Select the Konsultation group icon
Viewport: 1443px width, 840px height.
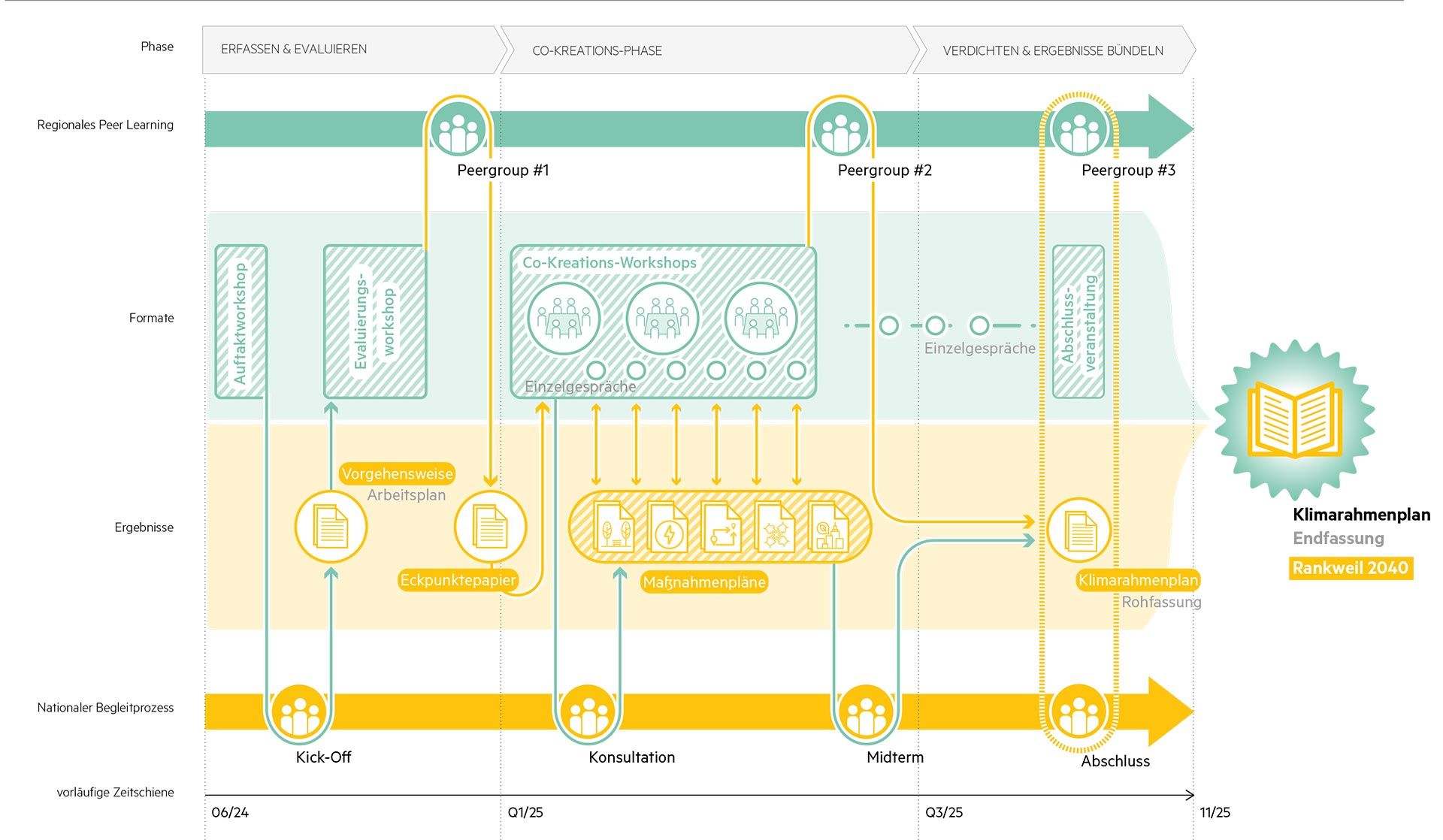tap(588, 712)
